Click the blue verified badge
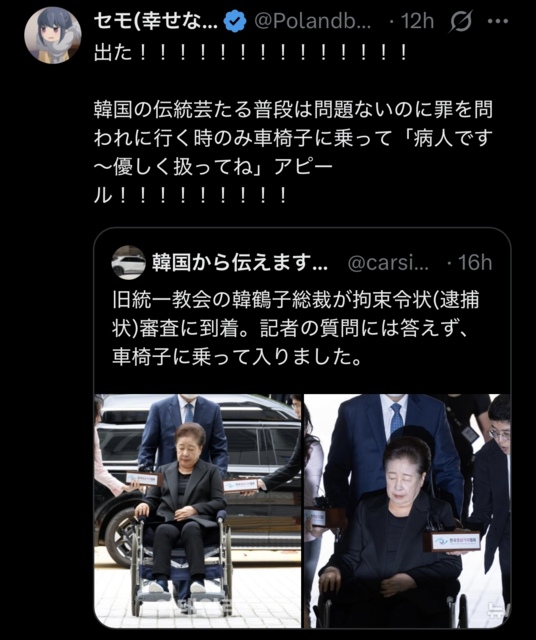Image resolution: width=536 pixels, height=640 pixels. tap(236, 22)
